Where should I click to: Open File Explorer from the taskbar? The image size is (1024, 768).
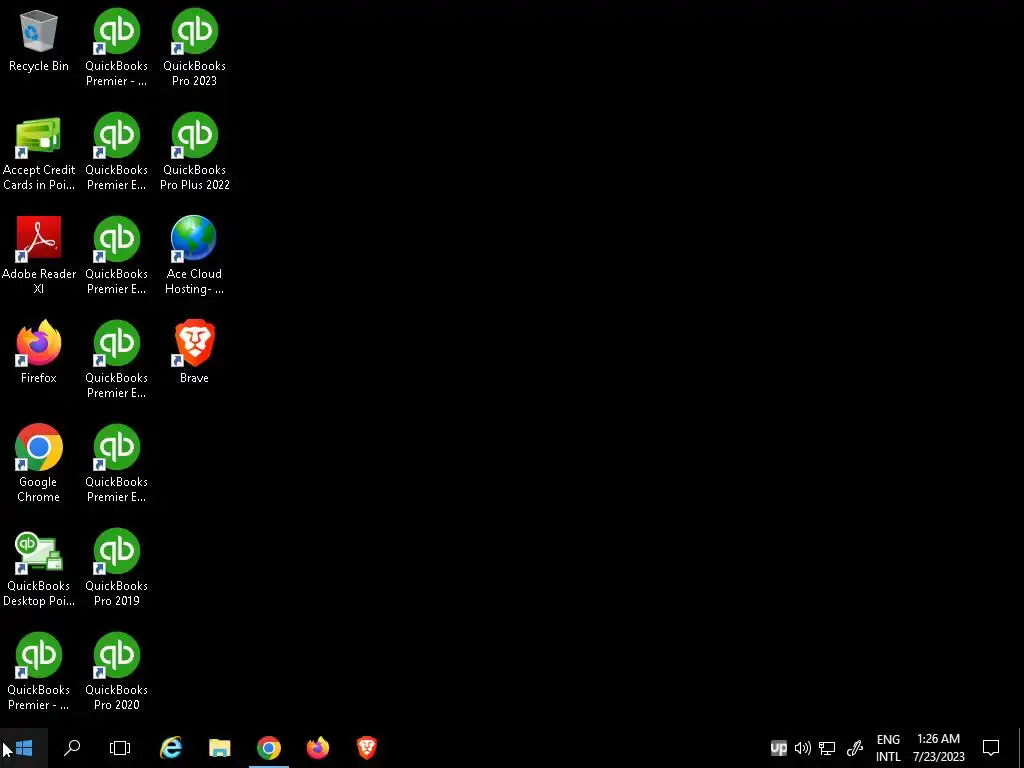220,748
